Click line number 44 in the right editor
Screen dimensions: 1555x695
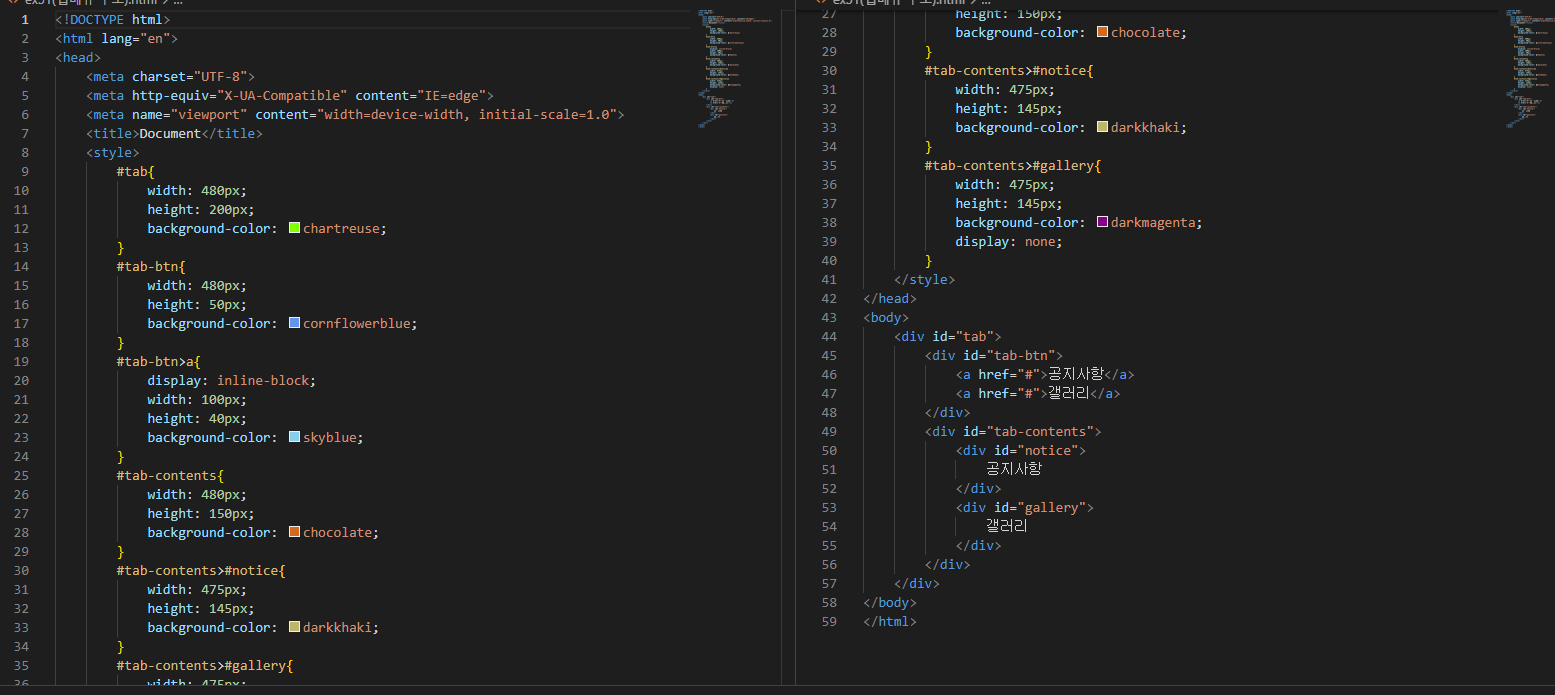pyautogui.click(x=828, y=336)
